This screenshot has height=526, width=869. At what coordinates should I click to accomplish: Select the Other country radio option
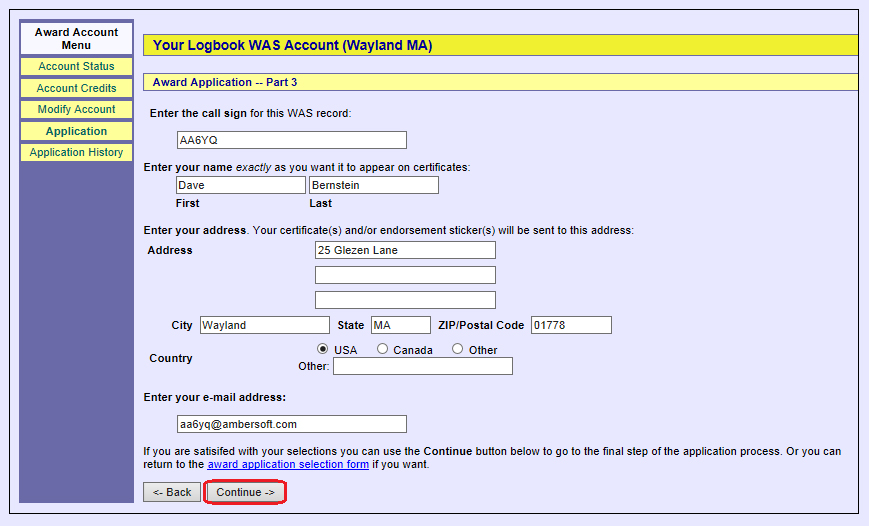458,349
